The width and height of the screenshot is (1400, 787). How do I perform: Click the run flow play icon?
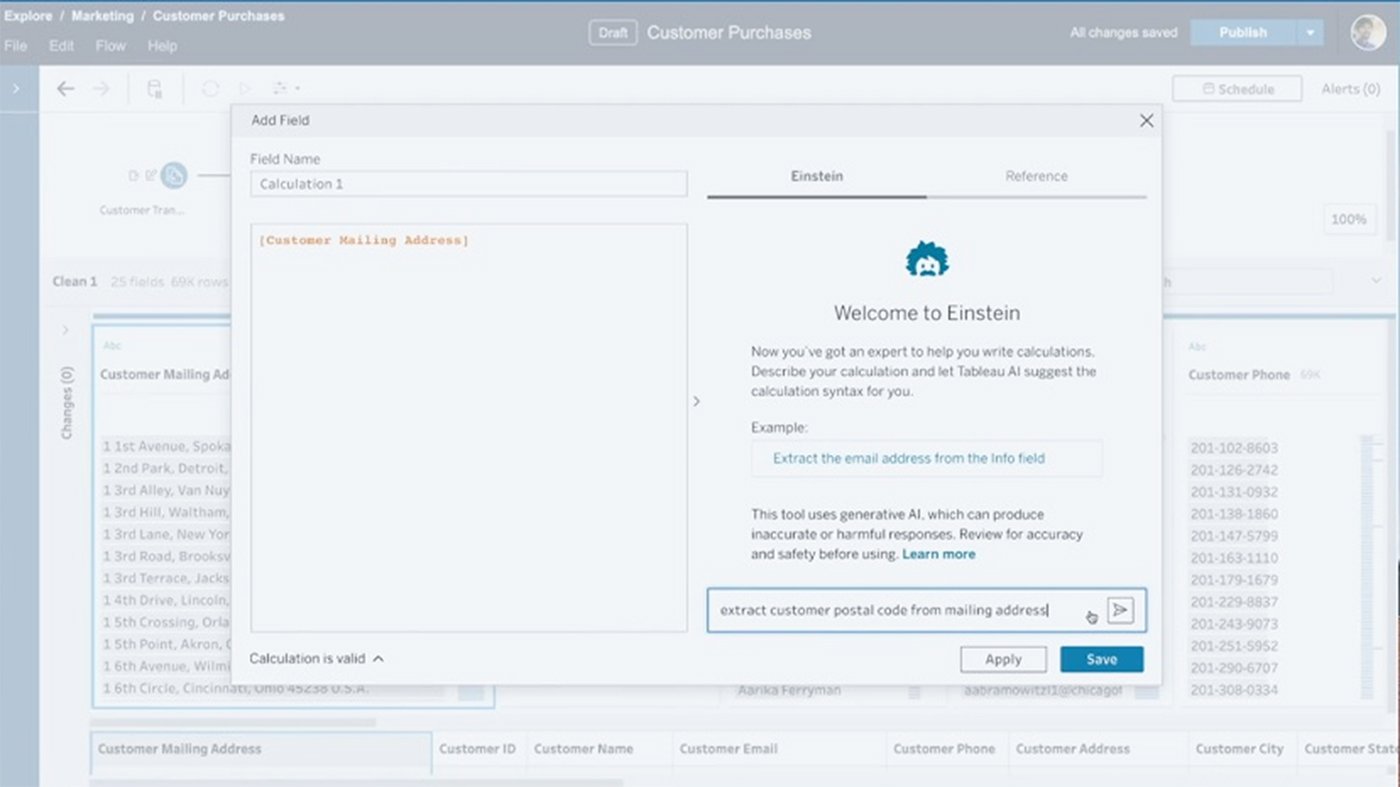(x=245, y=89)
